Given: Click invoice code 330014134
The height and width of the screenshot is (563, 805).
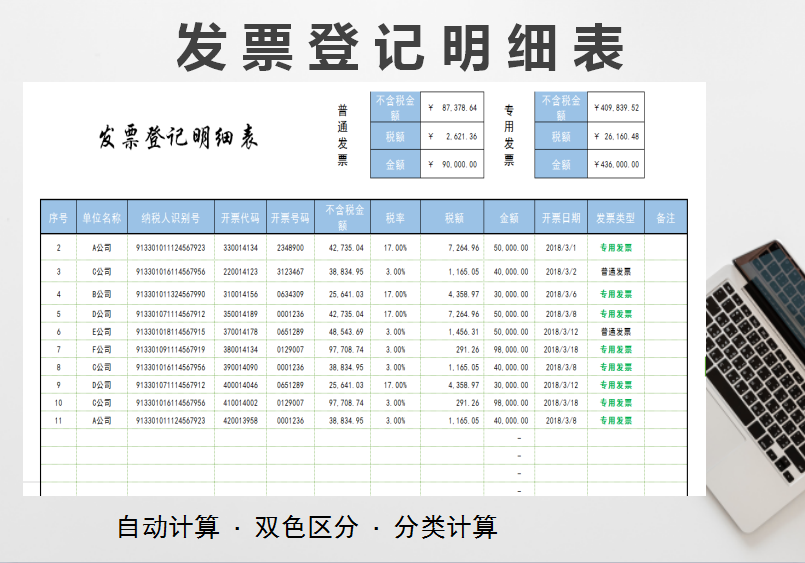Looking at the screenshot, I should coord(240,247).
